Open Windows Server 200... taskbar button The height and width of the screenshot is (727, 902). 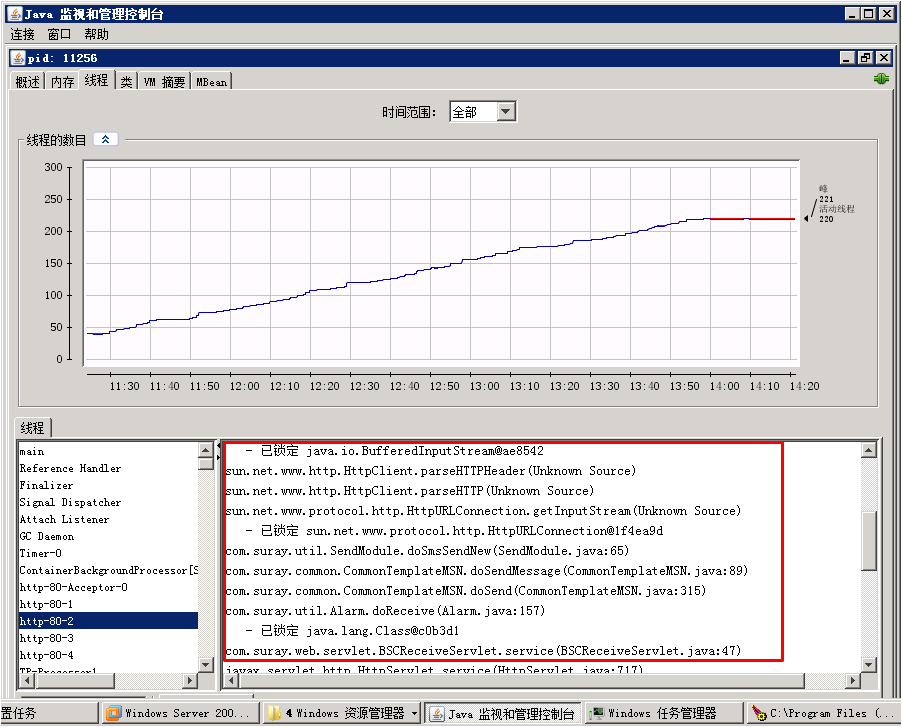(180, 713)
